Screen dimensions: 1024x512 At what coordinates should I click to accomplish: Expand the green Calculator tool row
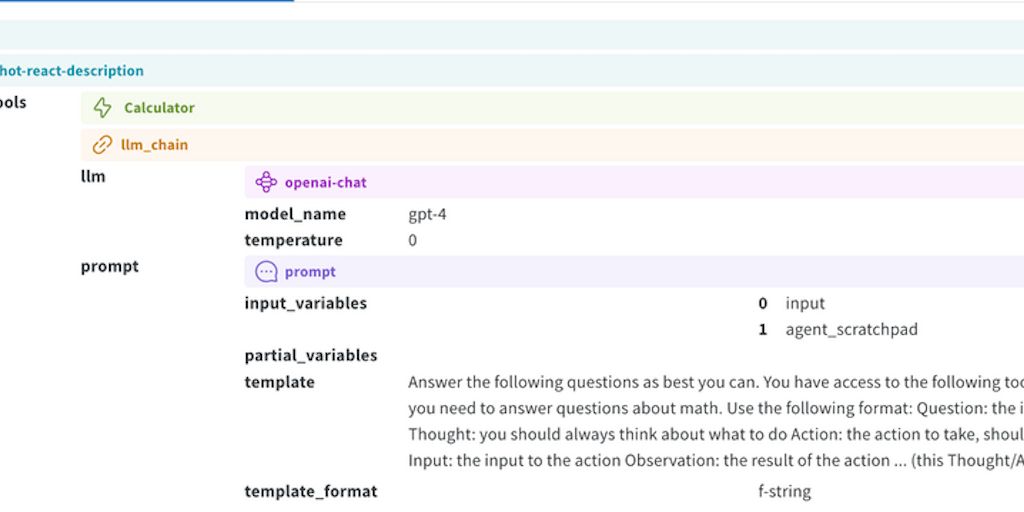pos(159,108)
